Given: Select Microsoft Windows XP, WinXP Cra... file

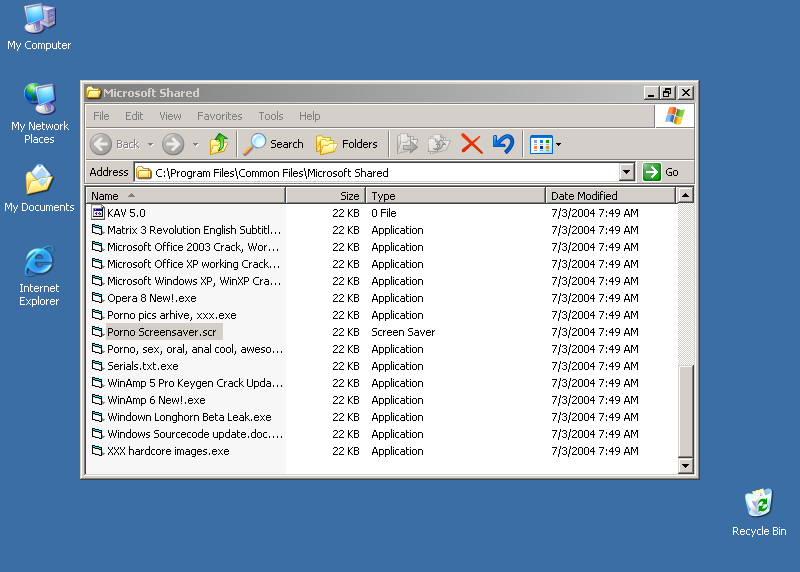Looking at the screenshot, I should point(194,281).
